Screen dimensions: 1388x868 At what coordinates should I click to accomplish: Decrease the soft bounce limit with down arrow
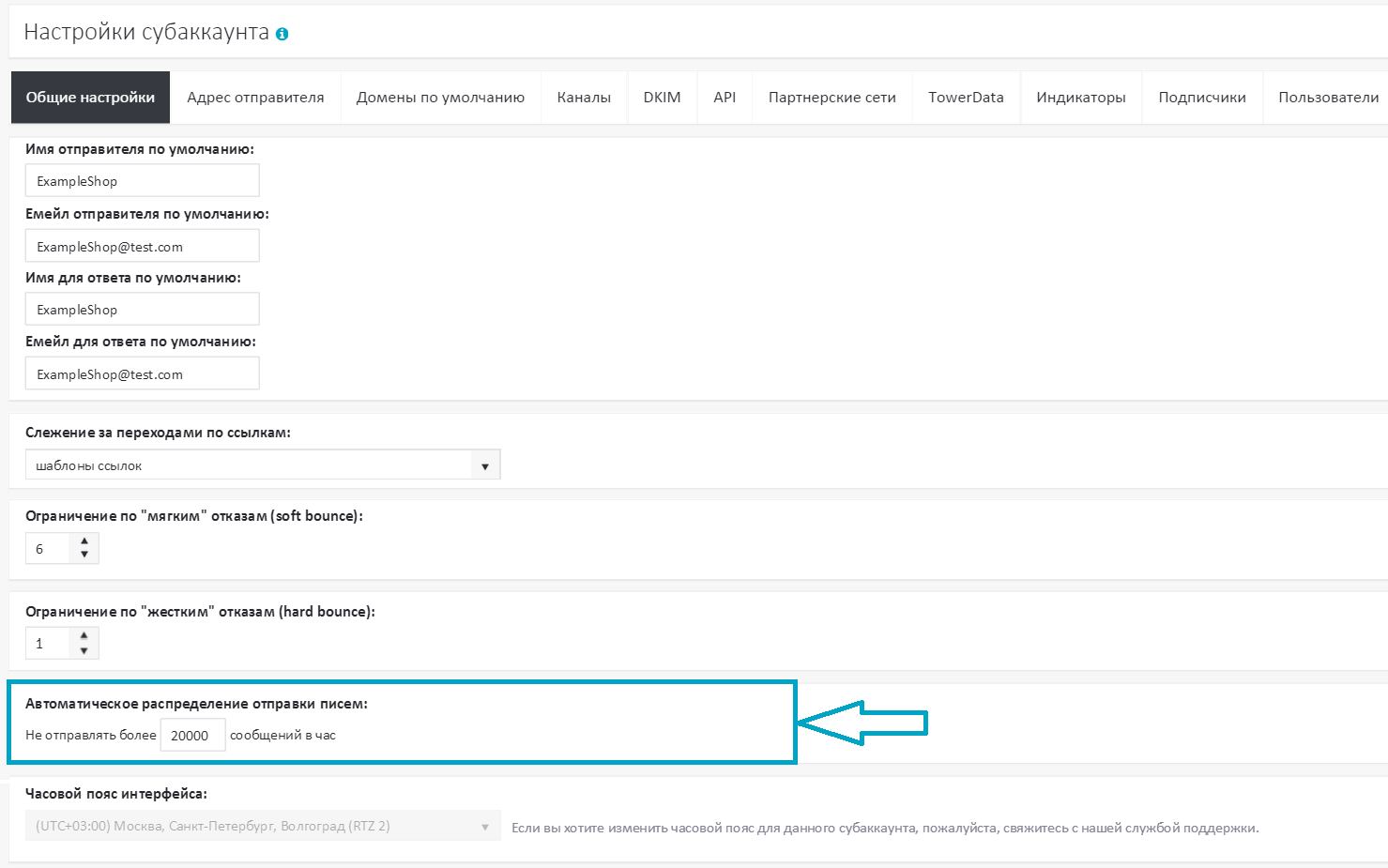[x=84, y=555]
